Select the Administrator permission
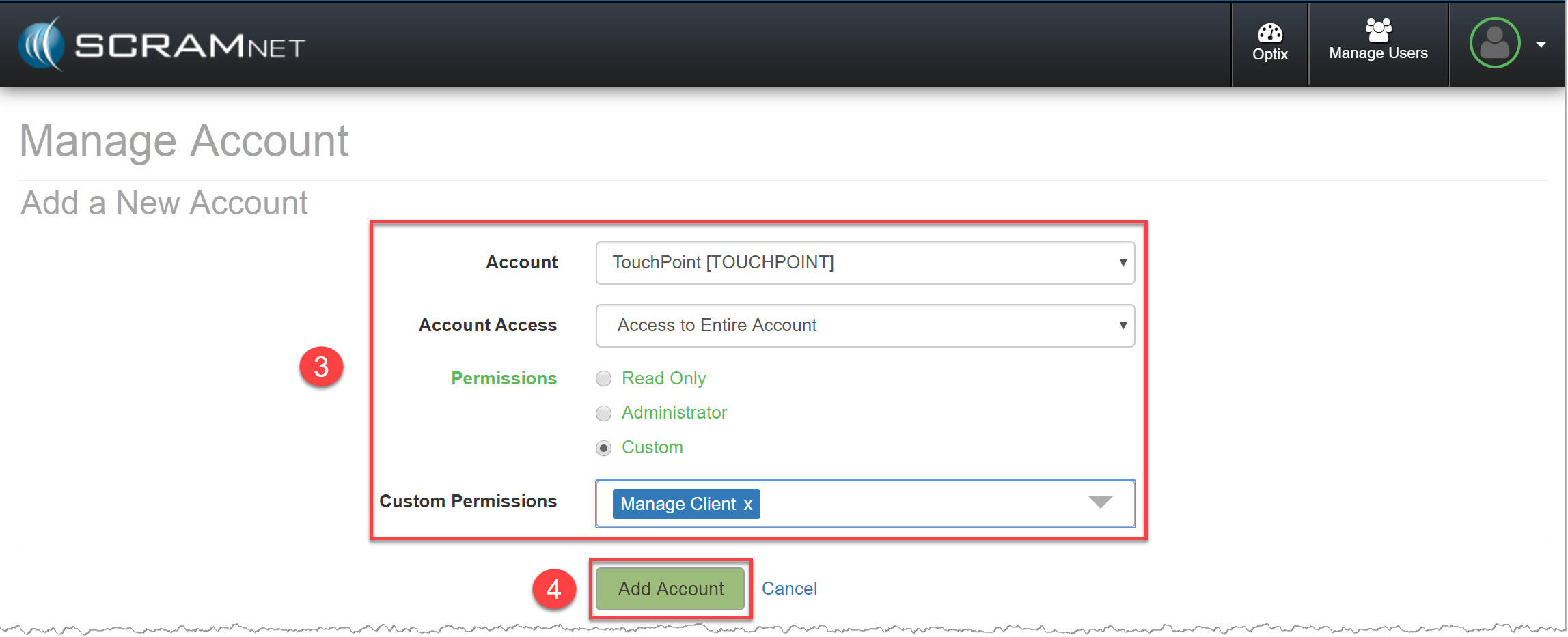Screen dimensions: 1568x637 point(603,413)
